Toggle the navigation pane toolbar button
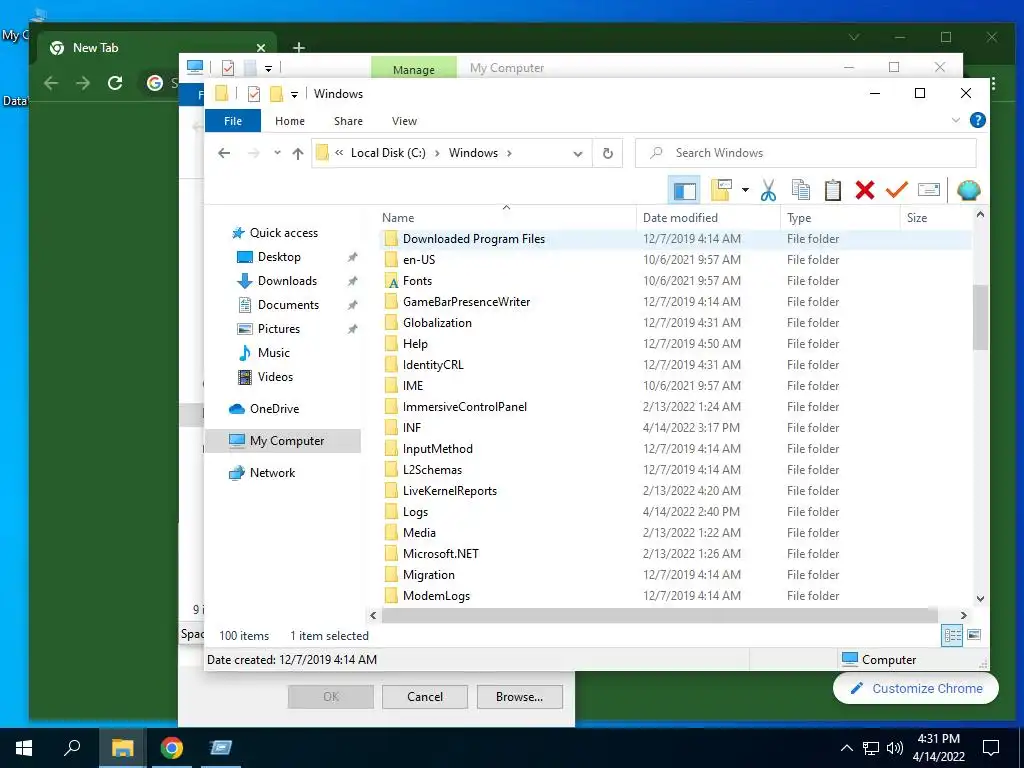 tap(684, 190)
